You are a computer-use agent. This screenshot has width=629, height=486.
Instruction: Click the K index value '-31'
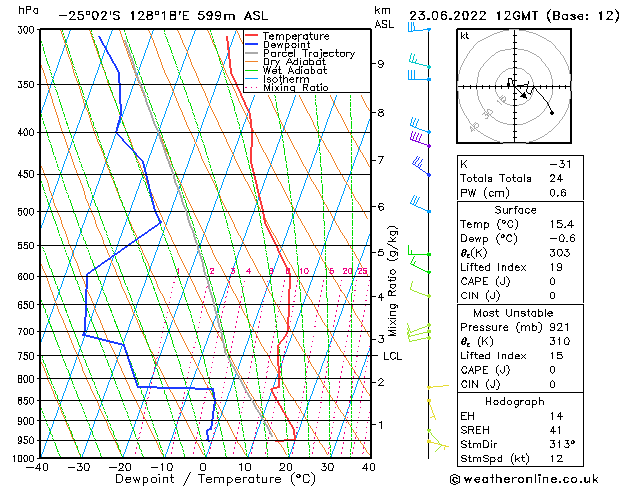click(560, 164)
